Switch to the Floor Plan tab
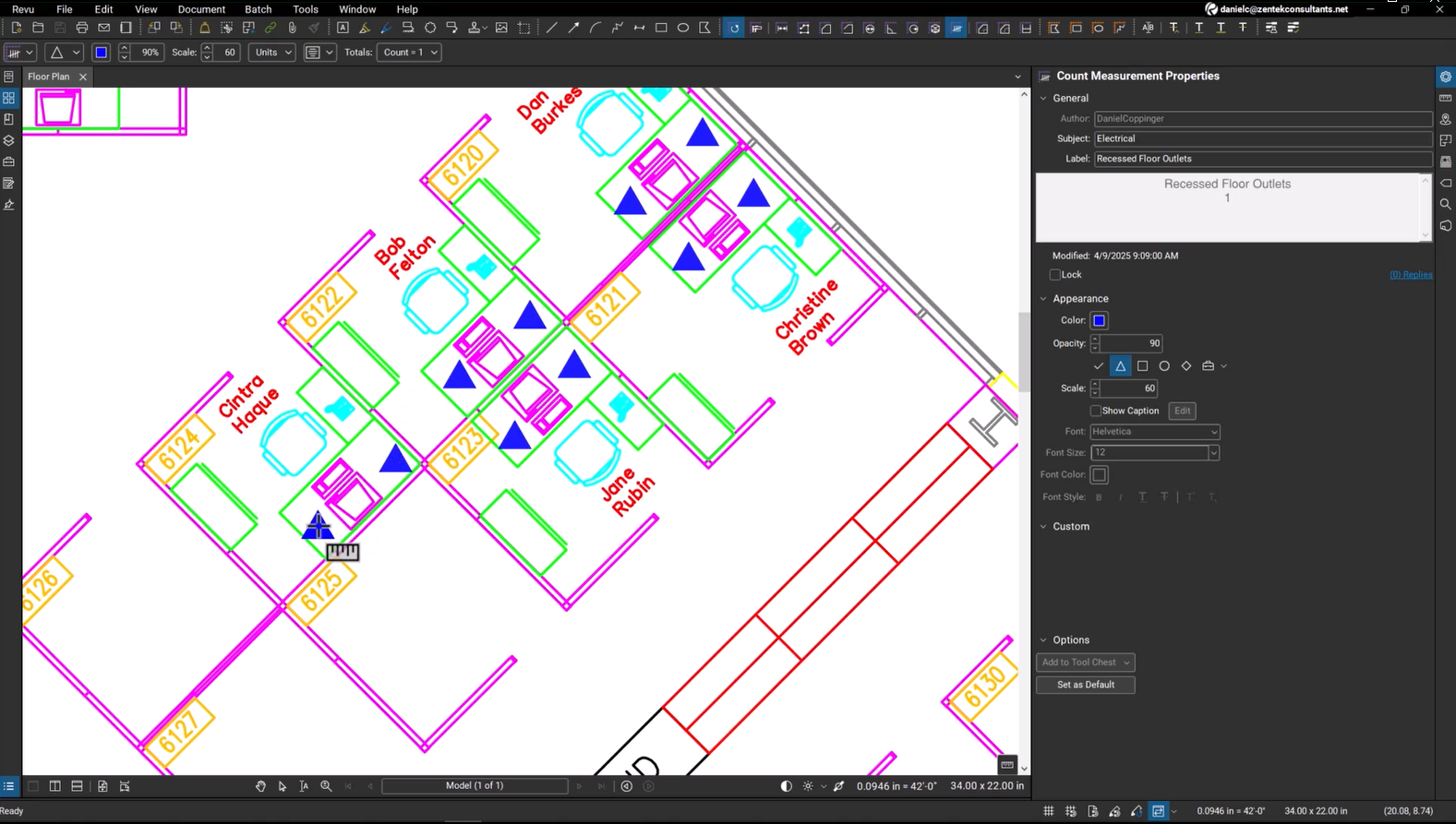 click(x=49, y=77)
